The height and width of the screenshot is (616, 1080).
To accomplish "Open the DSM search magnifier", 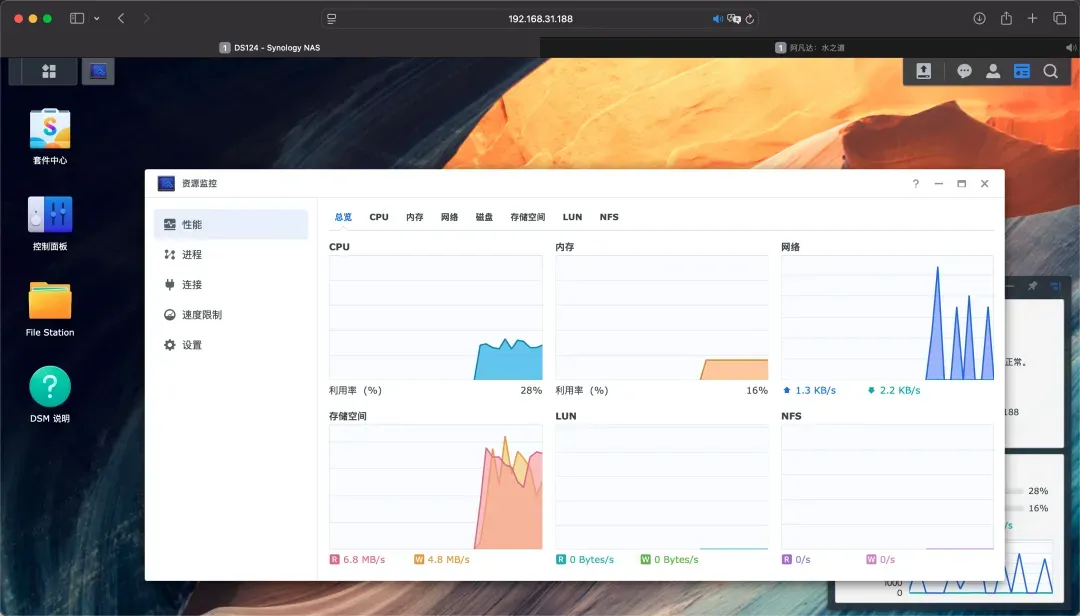I will click(1050, 71).
